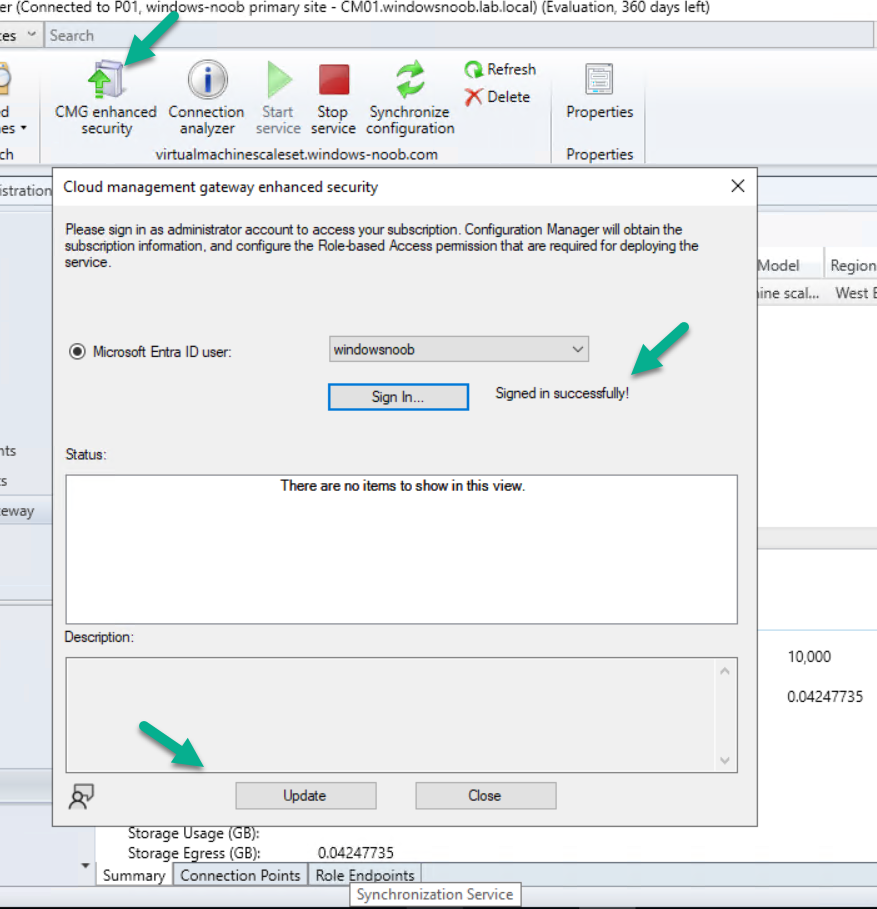Click the West region cell in list
Screen dimensions: 877x909
pos(854,293)
